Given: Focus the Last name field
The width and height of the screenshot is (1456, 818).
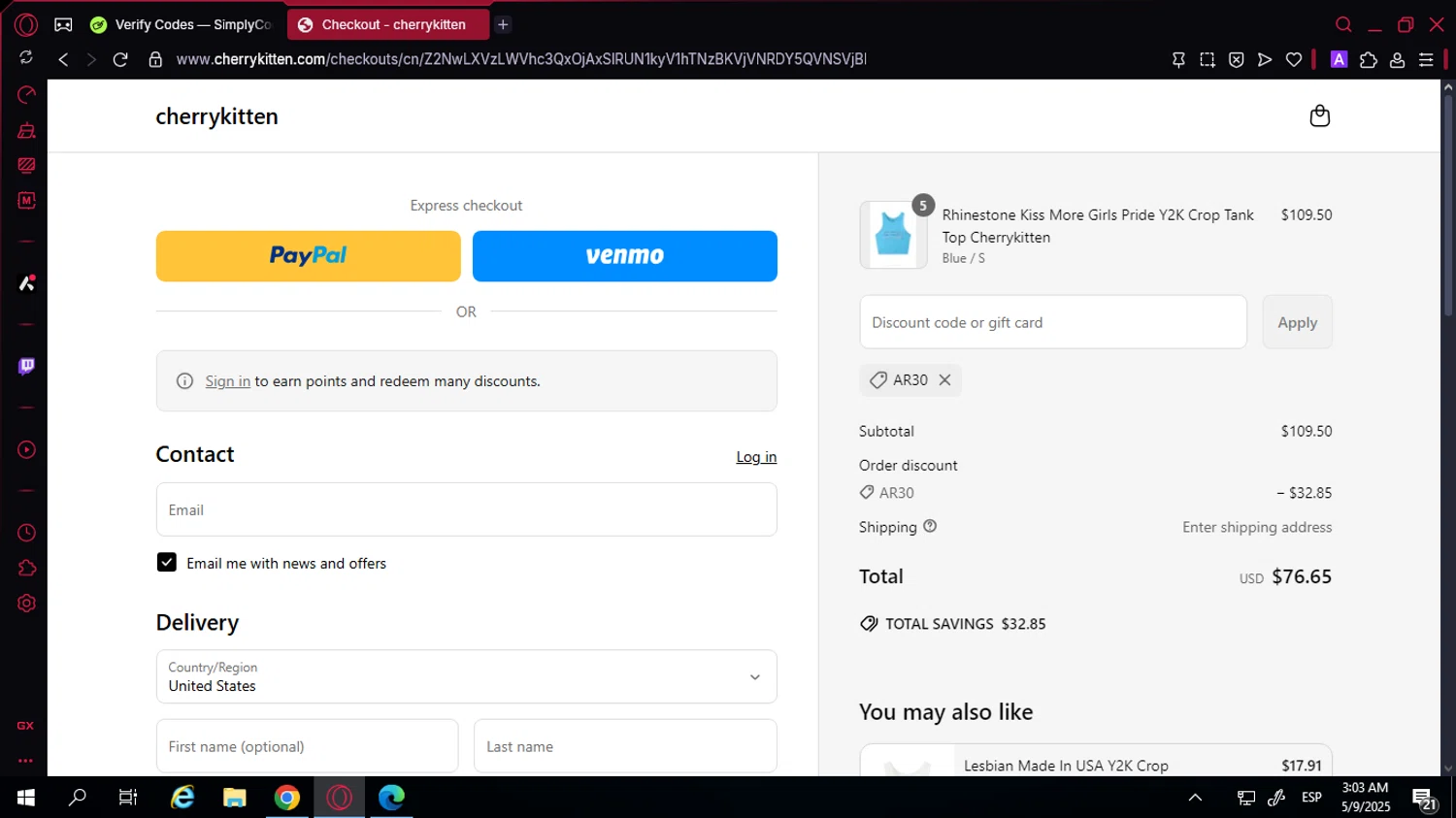Looking at the screenshot, I should click(625, 746).
